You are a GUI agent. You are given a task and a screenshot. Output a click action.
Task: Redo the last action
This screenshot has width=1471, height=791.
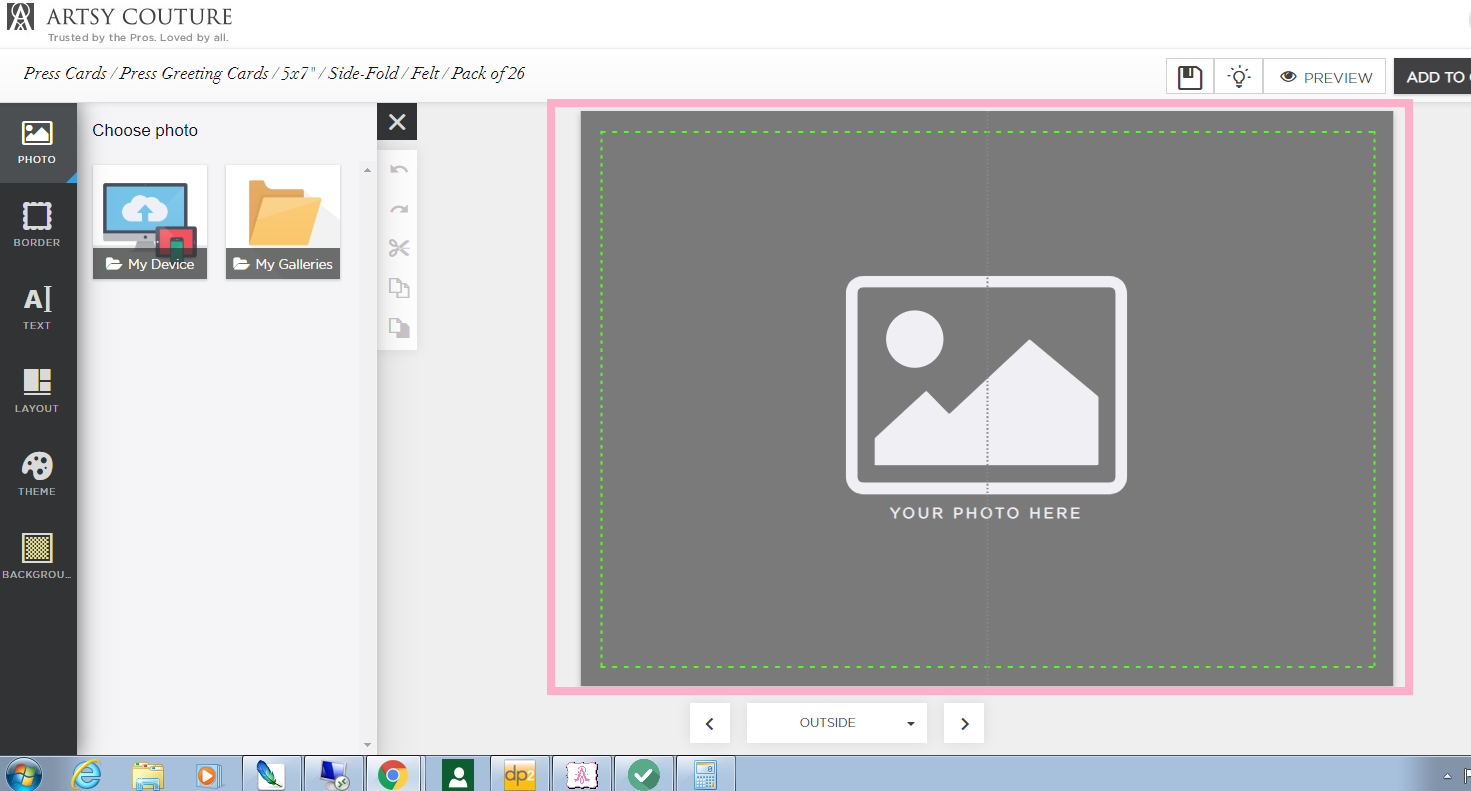(x=398, y=210)
